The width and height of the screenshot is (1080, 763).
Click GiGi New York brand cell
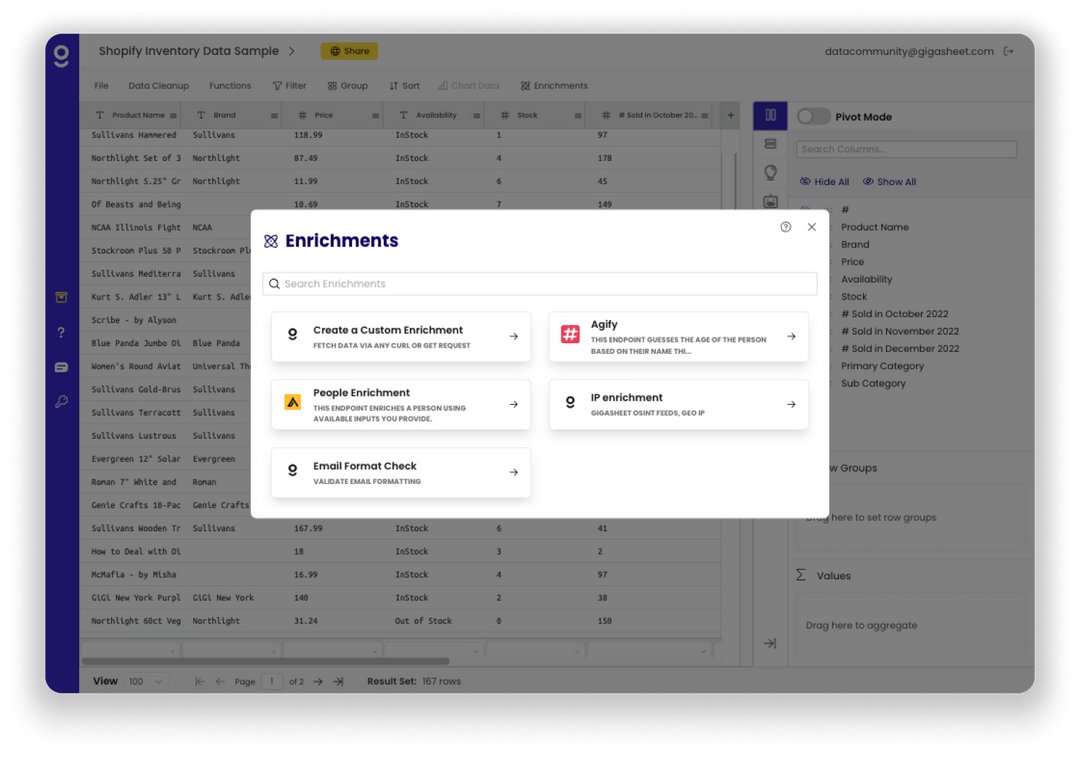tap(223, 598)
